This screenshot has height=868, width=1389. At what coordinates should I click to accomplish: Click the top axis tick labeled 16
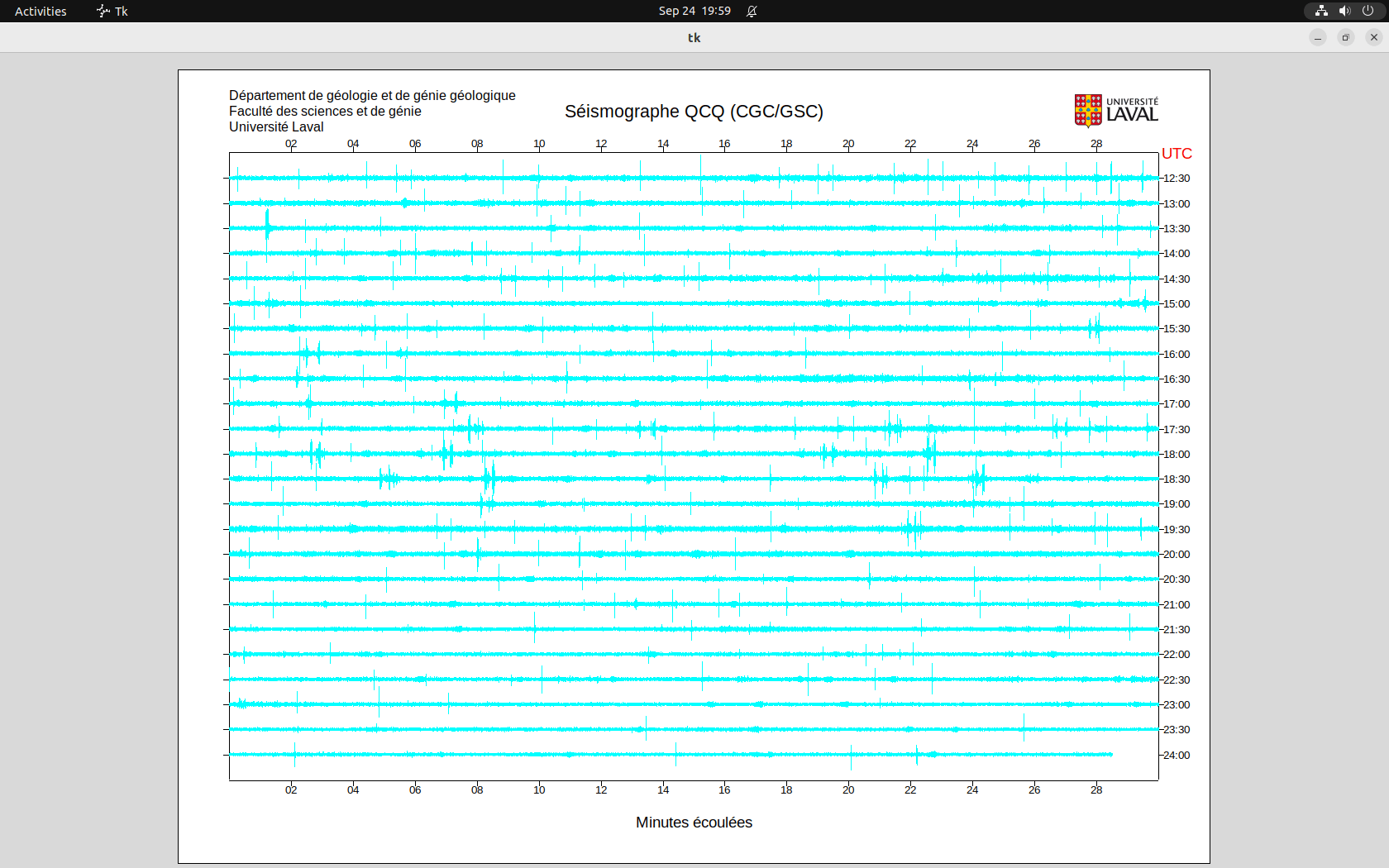[724, 144]
